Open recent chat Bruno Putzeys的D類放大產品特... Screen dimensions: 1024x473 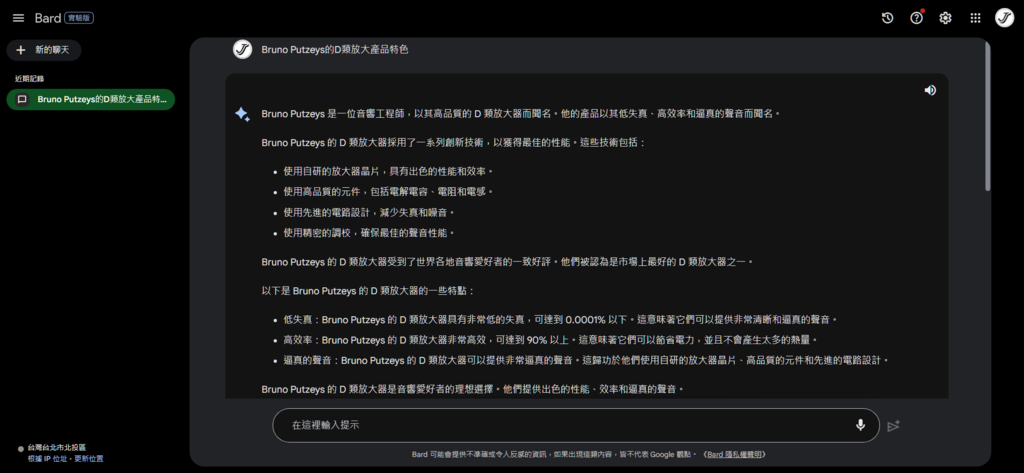click(91, 99)
